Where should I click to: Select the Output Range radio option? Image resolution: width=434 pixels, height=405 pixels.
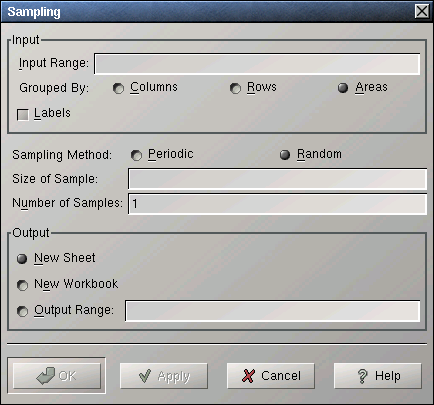click(22, 311)
